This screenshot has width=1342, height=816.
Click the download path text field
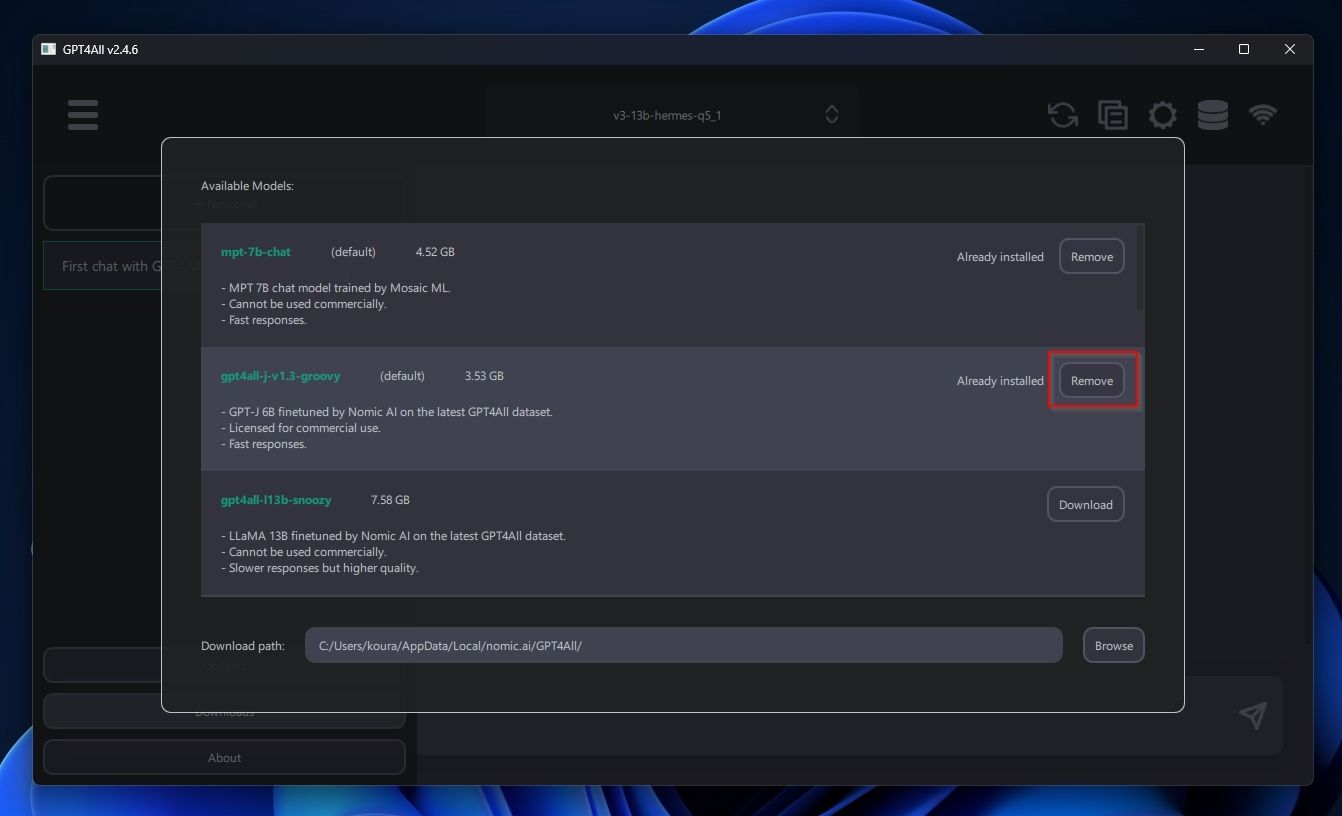[x=682, y=646]
